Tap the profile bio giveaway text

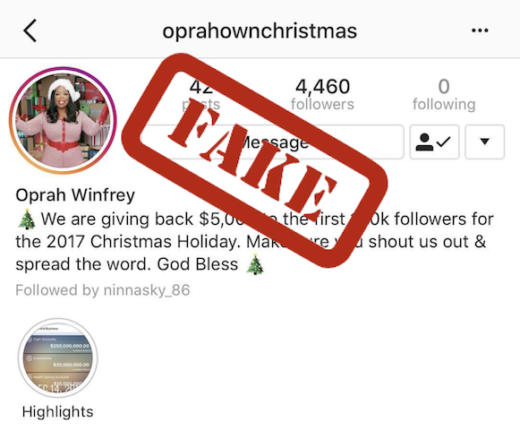coord(255,242)
